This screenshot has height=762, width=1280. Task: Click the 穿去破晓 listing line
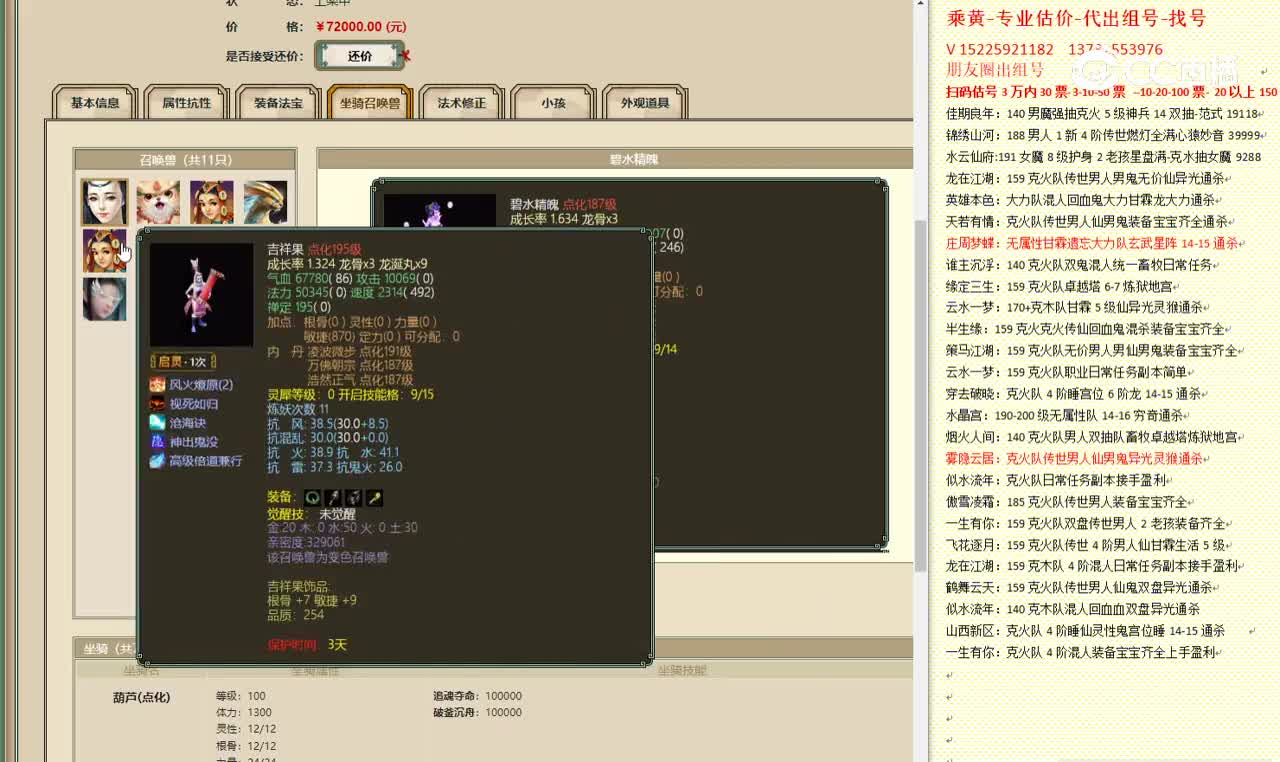click(1078, 394)
